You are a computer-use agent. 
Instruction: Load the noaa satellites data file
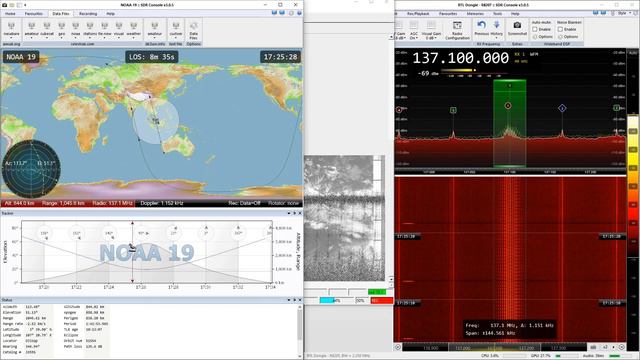click(76, 29)
